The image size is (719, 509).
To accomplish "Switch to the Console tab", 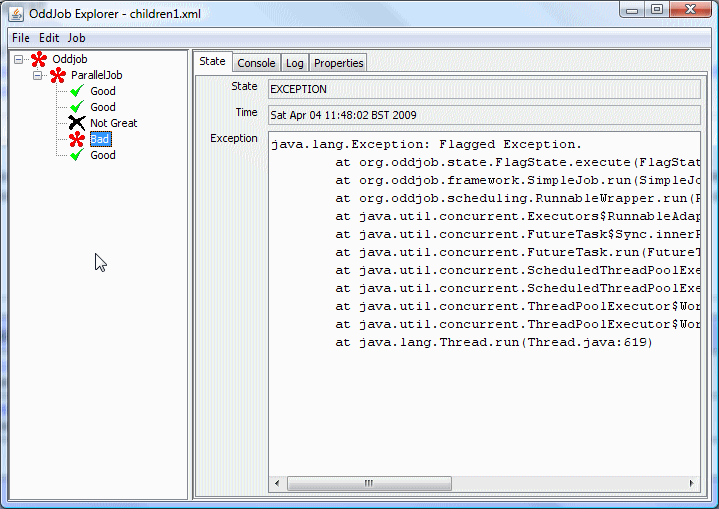I will tap(256, 63).
